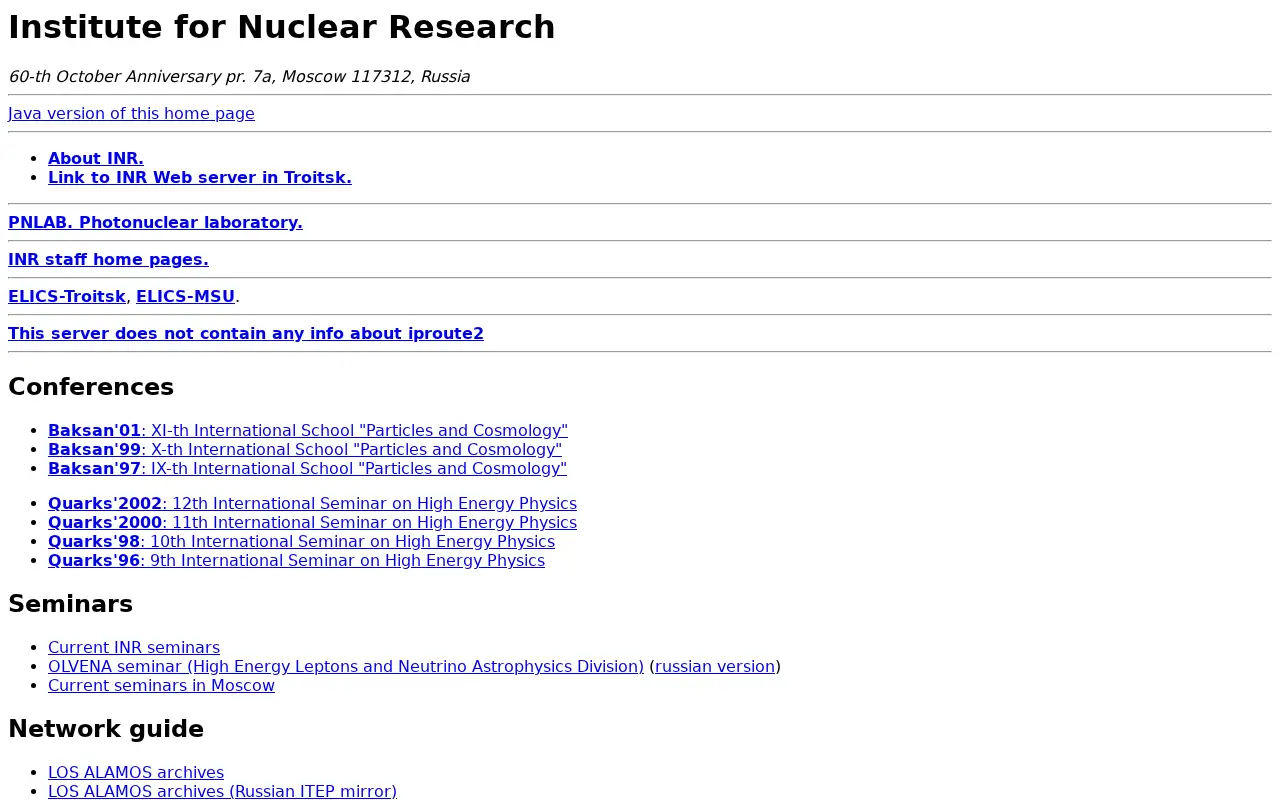Open the russian version of OLVENA seminar
Image resolution: width=1280 pixels, height=800 pixels.
[715, 666]
